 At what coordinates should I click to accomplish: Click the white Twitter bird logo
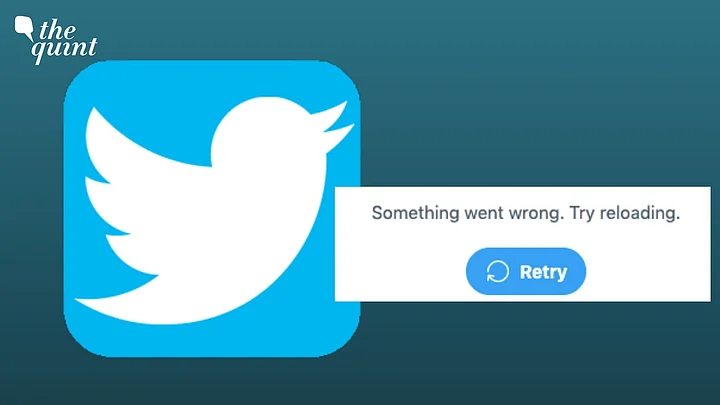[214, 210]
